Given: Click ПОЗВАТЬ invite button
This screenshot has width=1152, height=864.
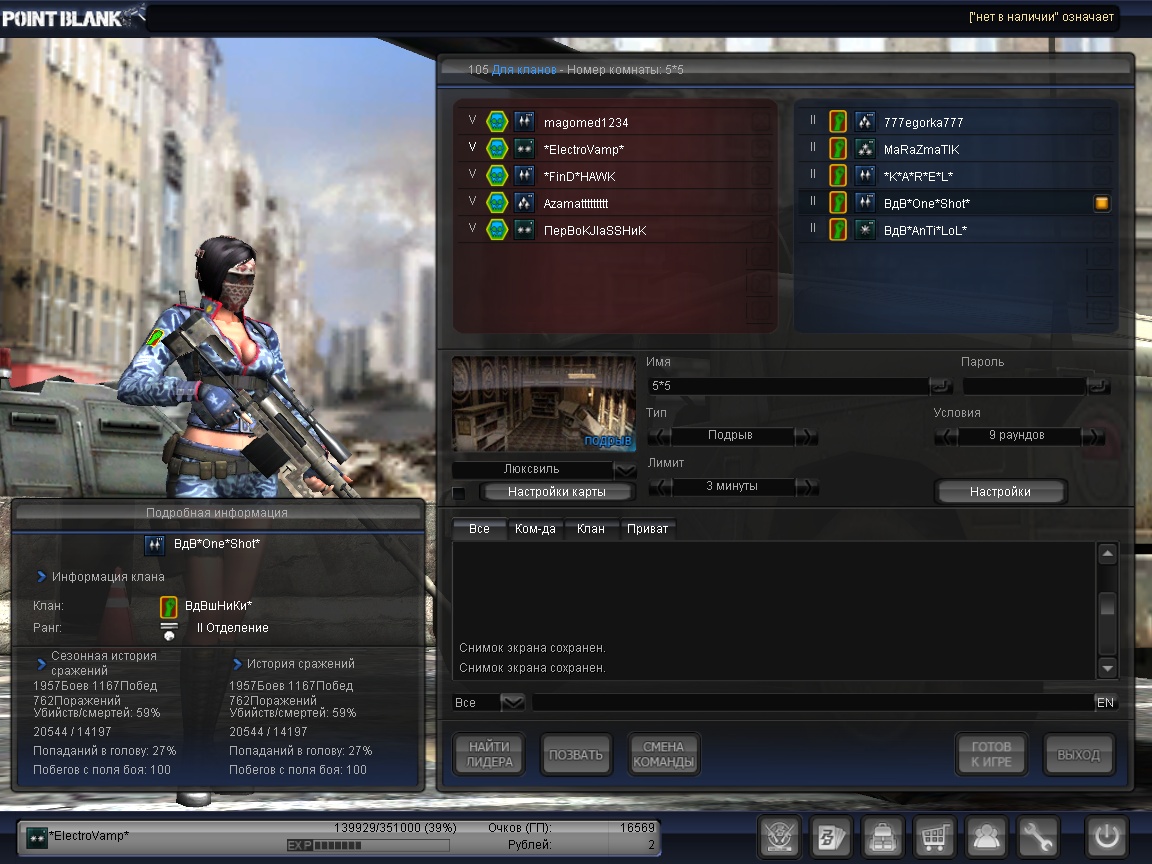Looking at the screenshot, I should pos(576,755).
